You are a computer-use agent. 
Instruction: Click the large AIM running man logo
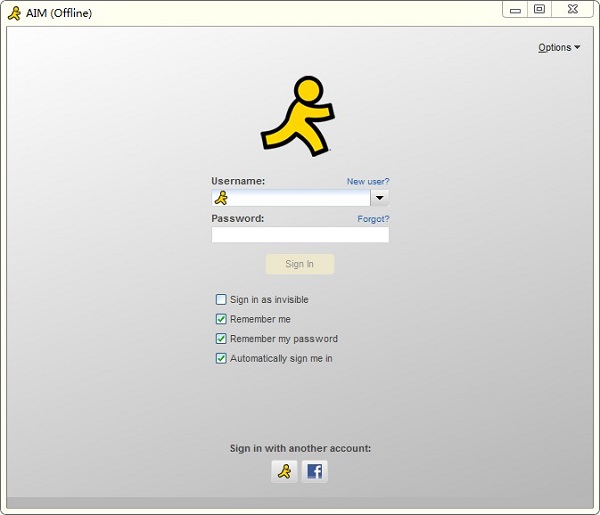pyautogui.click(x=298, y=116)
